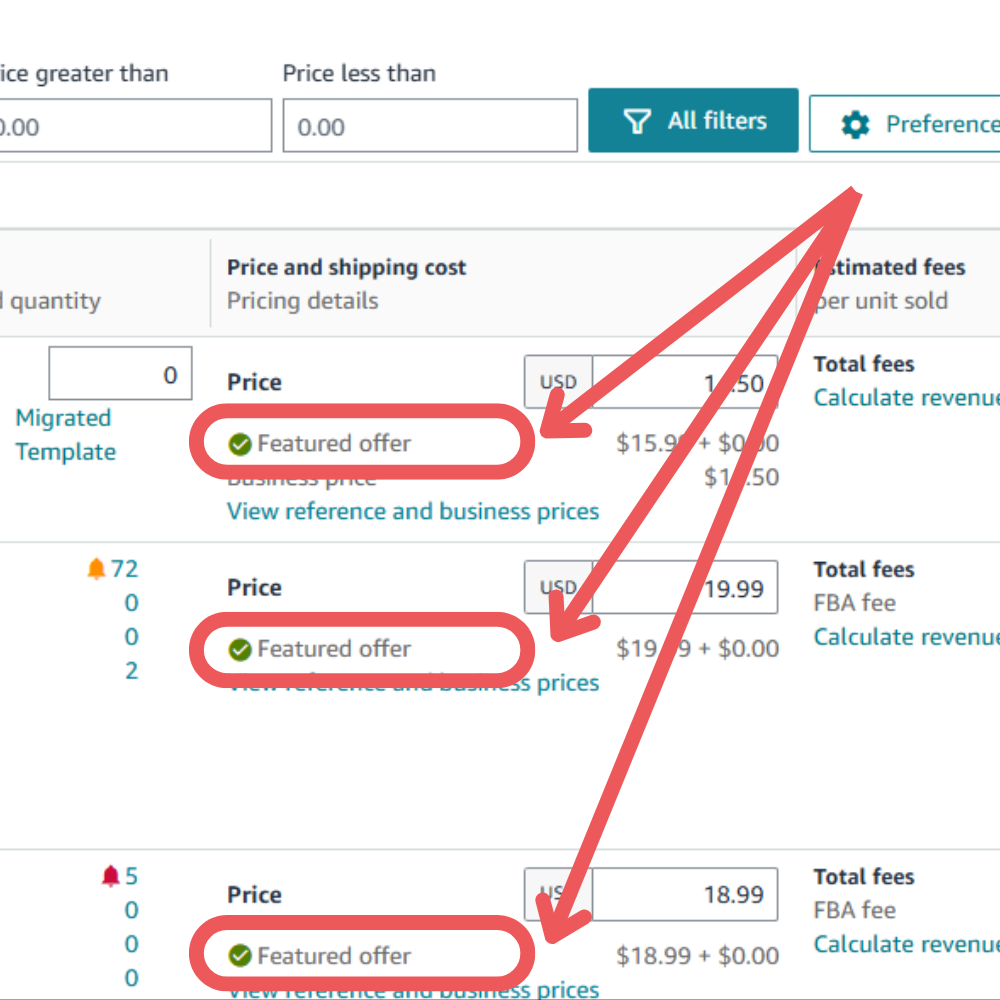The height and width of the screenshot is (1000, 1000).
Task: Open first View reference and business prices link
Action: [x=413, y=512]
